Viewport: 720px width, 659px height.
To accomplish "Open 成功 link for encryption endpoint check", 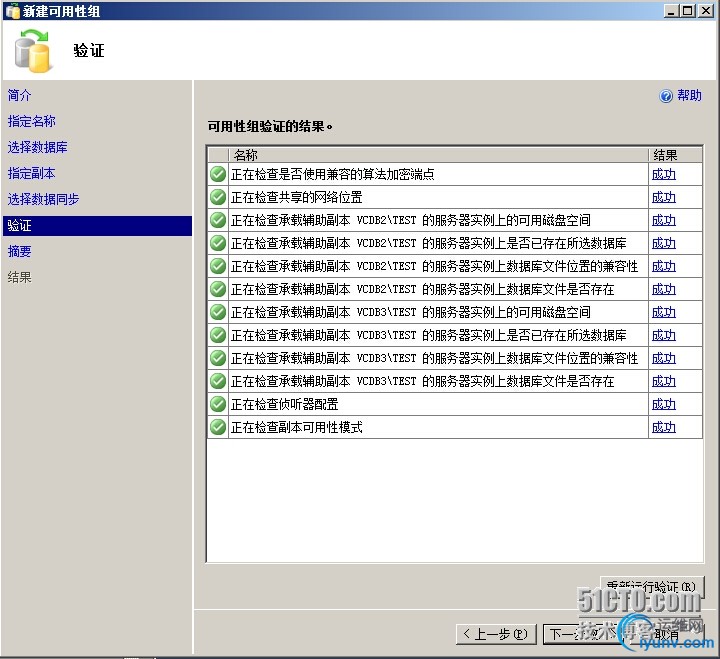I will point(664,175).
